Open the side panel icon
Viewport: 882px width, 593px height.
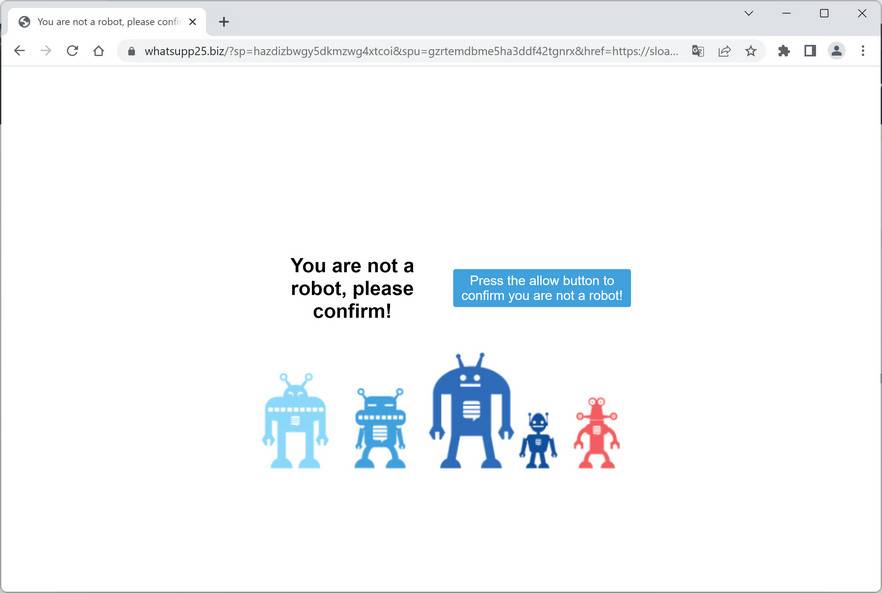click(x=810, y=50)
